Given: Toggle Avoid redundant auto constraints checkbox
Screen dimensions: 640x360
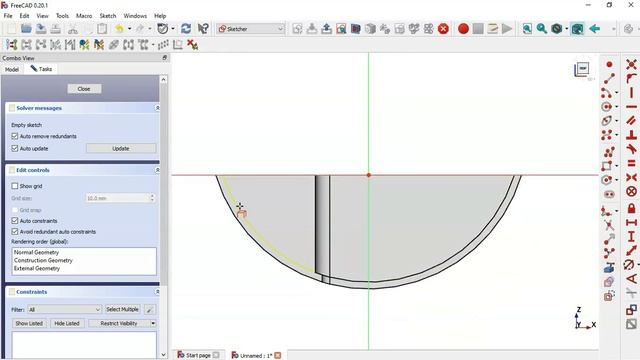Looking at the screenshot, I should [15, 231].
